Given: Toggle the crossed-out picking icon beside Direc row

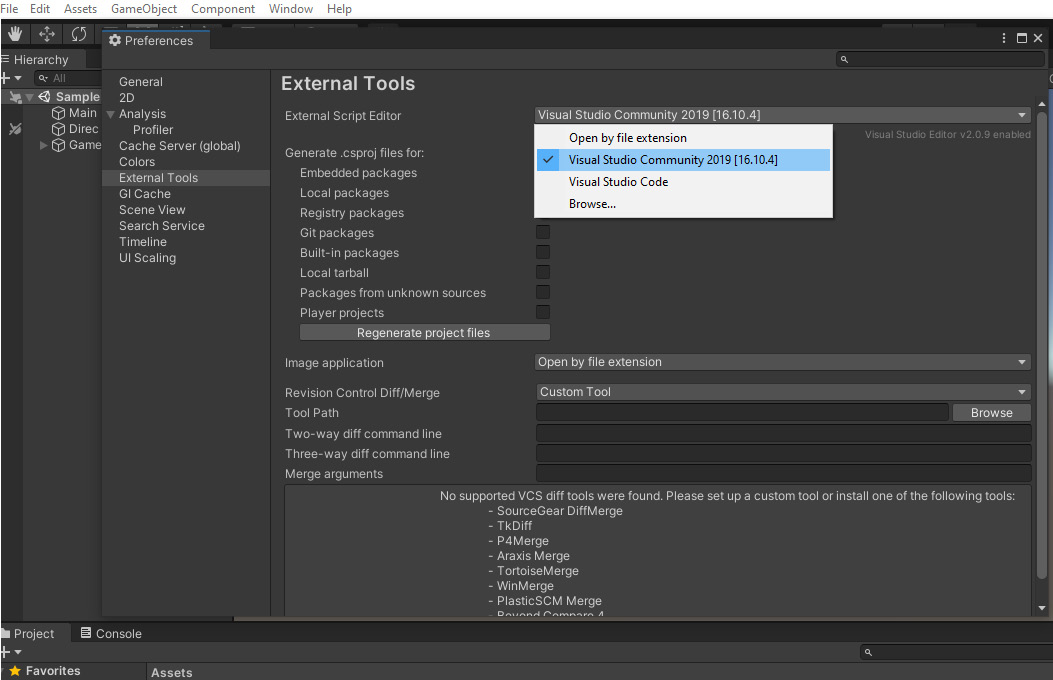Looking at the screenshot, I should (15, 129).
